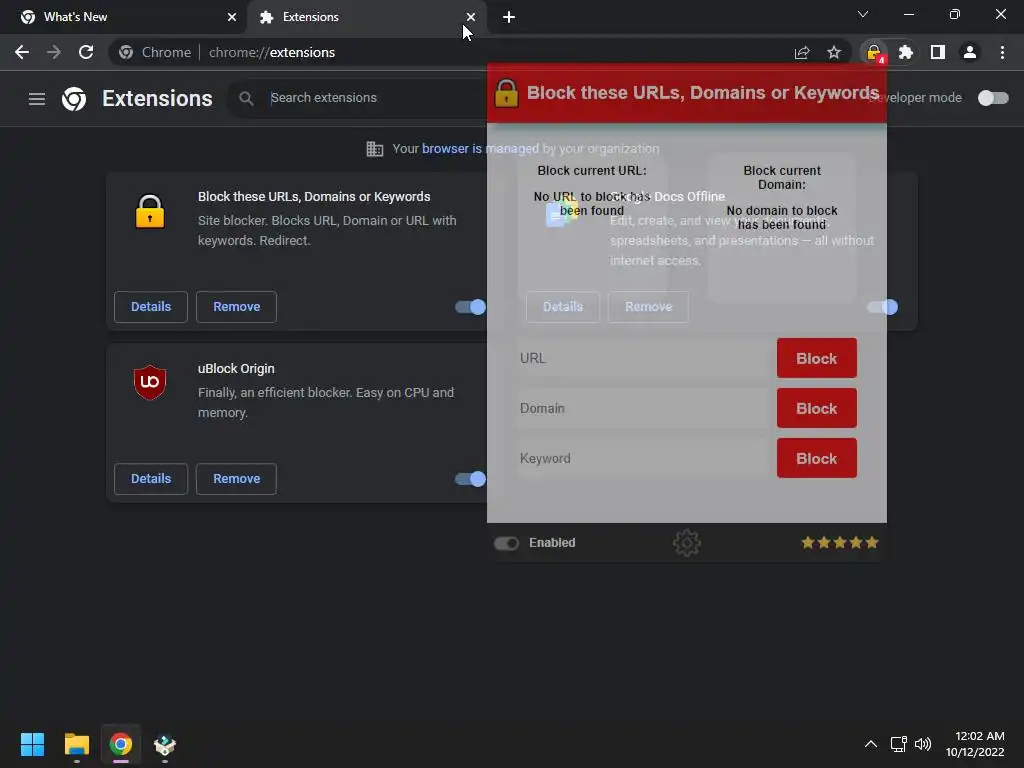Open Details for Block these URLs extension

[151, 307]
